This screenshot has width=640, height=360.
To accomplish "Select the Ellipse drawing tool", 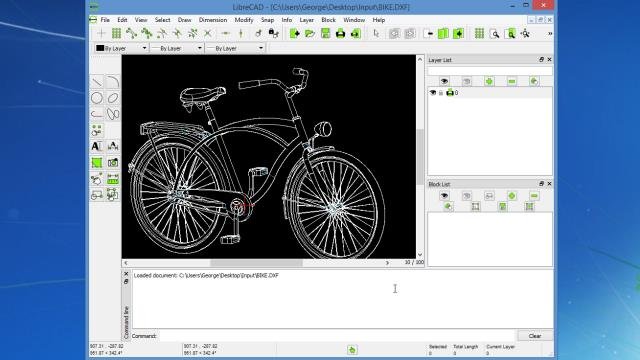I will 113,98.
